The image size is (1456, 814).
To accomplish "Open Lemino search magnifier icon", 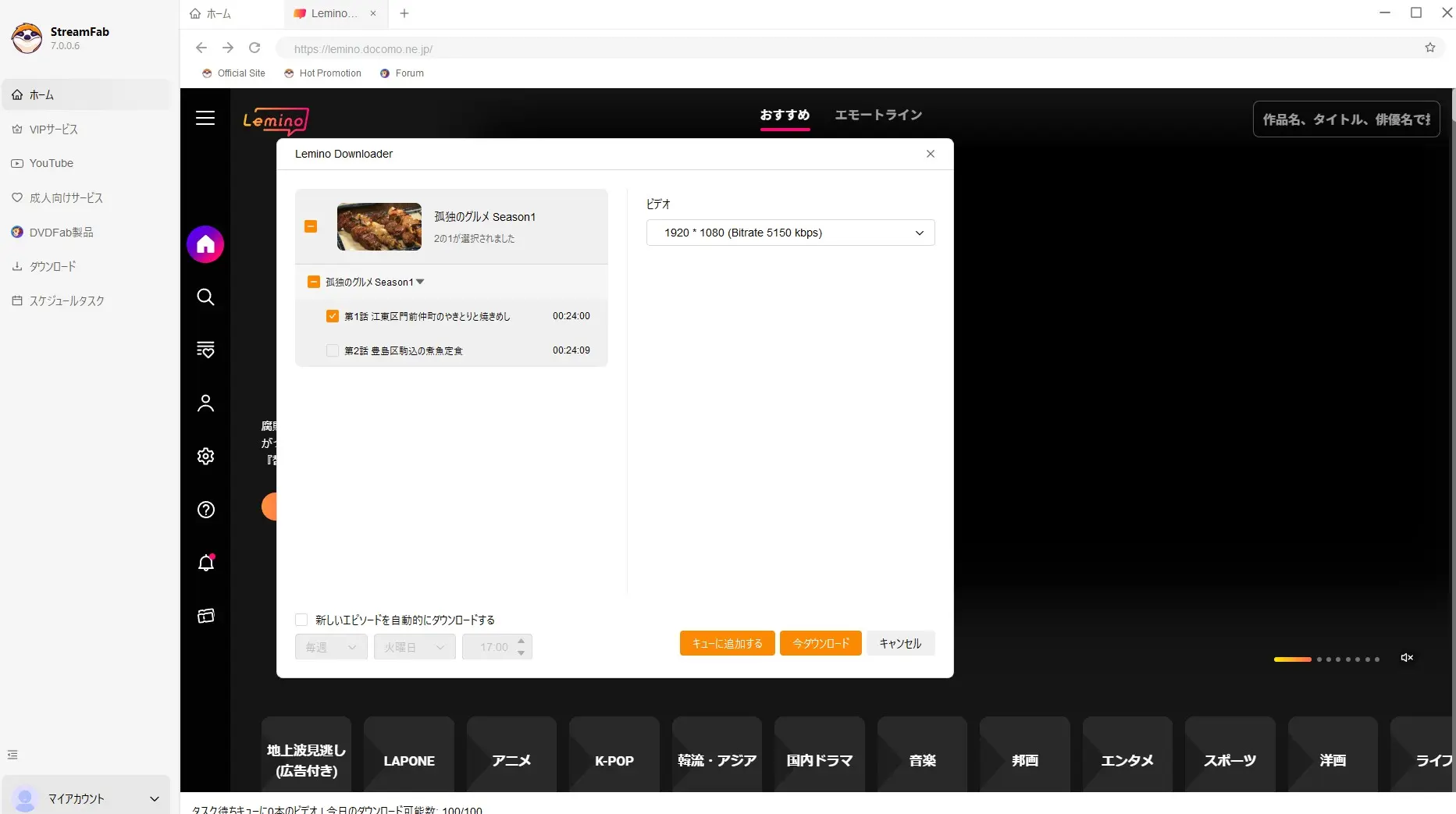I will tap(205, 297).
